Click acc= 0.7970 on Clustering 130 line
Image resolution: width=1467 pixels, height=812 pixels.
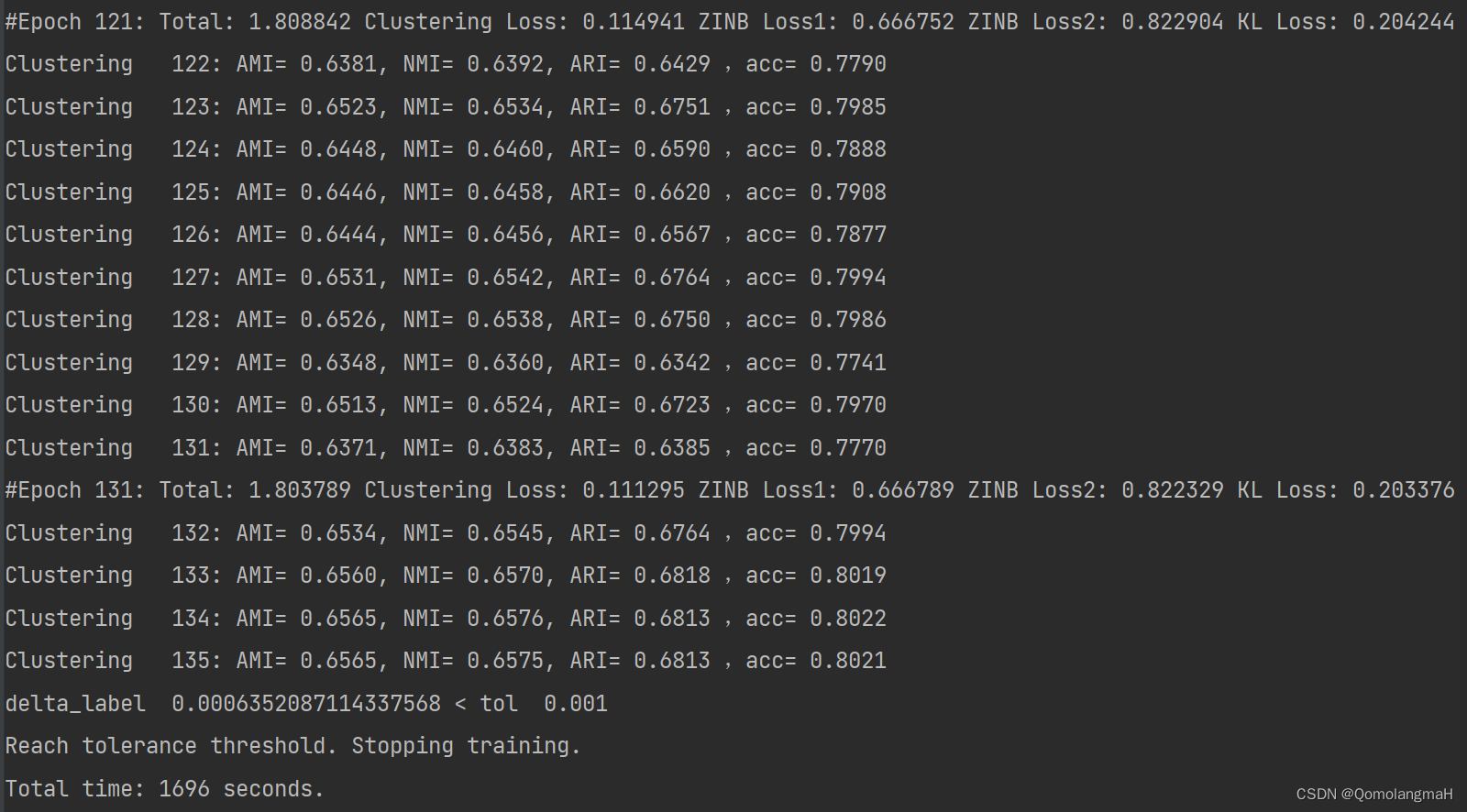(816, 405)
